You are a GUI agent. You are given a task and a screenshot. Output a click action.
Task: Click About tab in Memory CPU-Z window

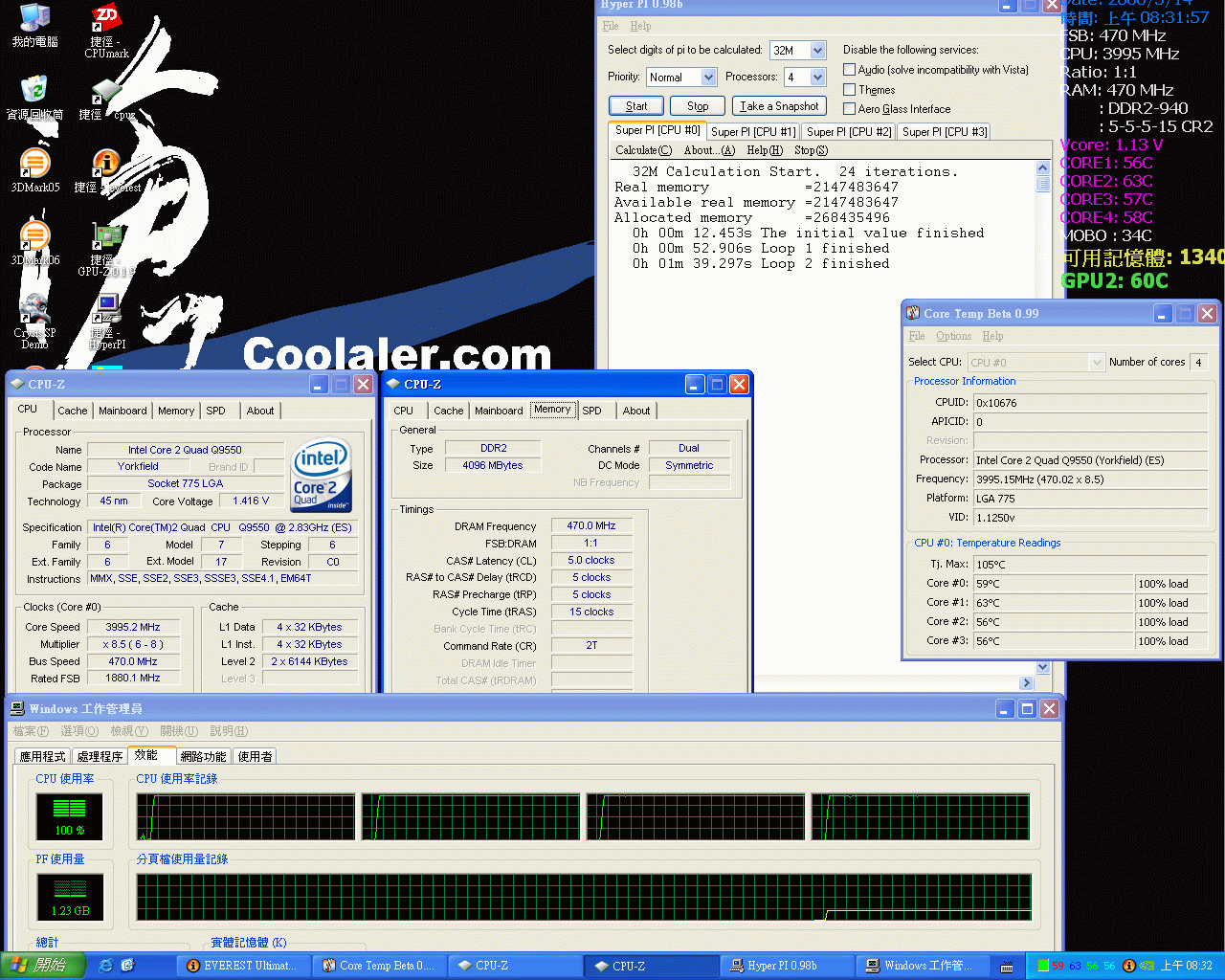[636, 411]
